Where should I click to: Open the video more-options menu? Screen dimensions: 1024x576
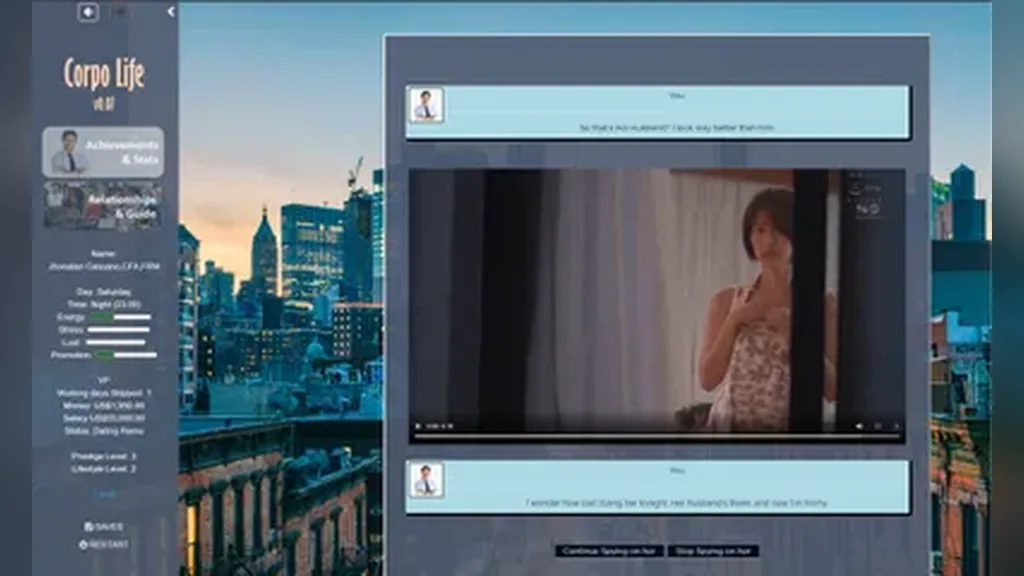click(x=897, y=426)
